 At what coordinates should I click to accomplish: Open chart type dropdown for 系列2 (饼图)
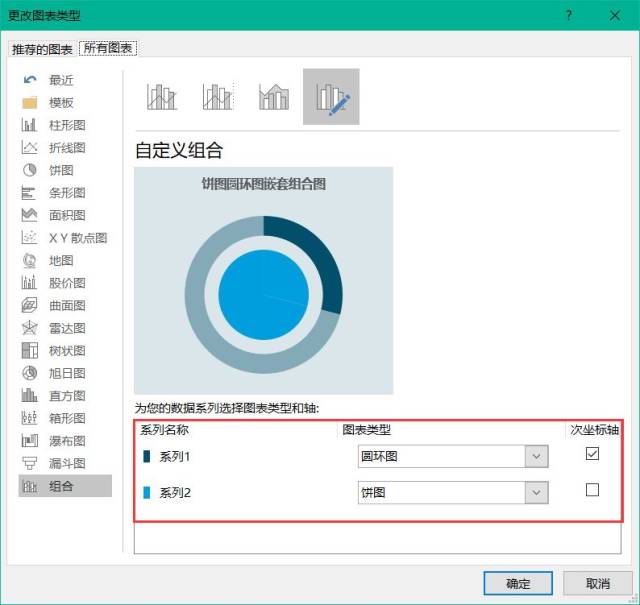pos(536,492)
